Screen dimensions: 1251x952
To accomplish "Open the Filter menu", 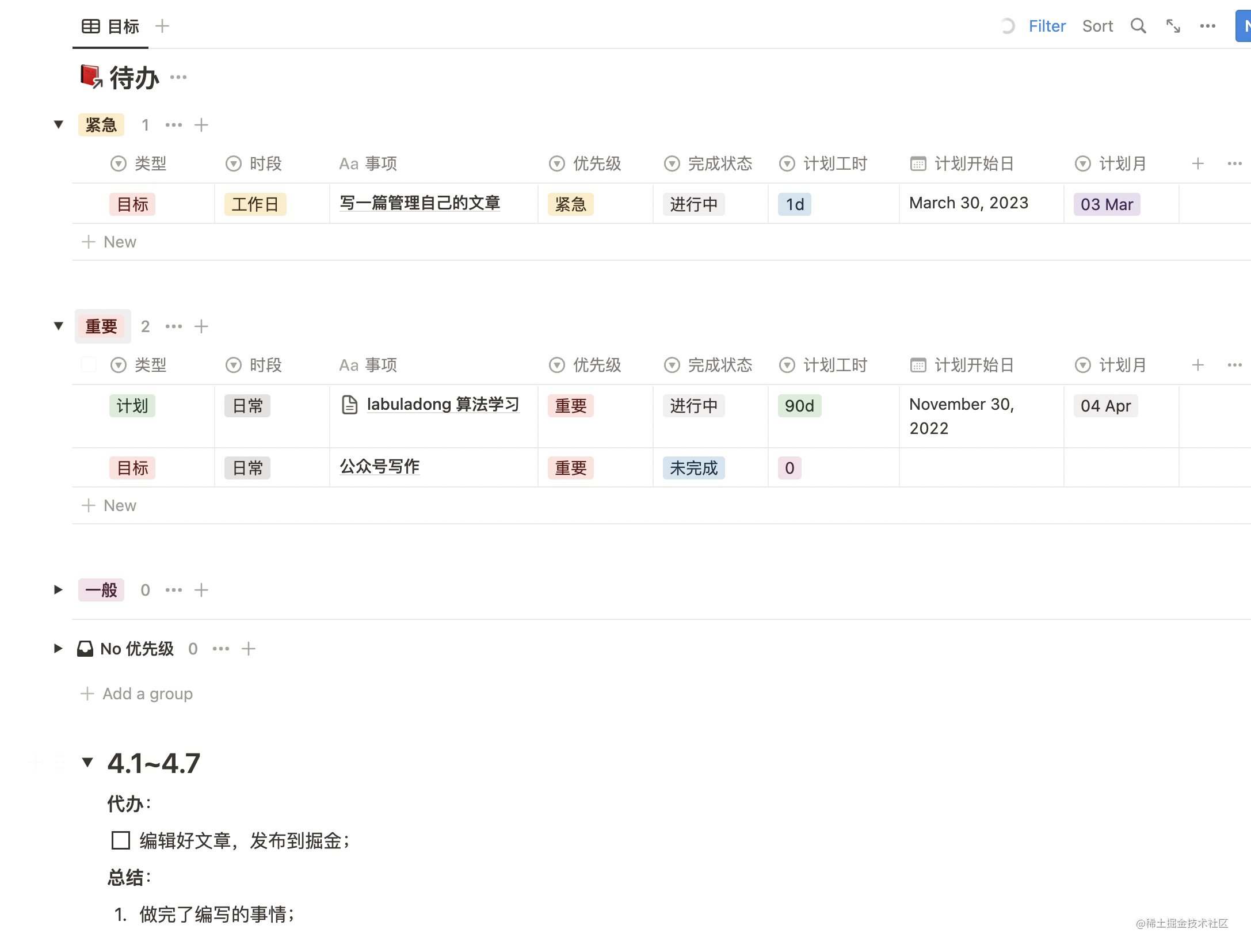I will (x=1047, y=26).
